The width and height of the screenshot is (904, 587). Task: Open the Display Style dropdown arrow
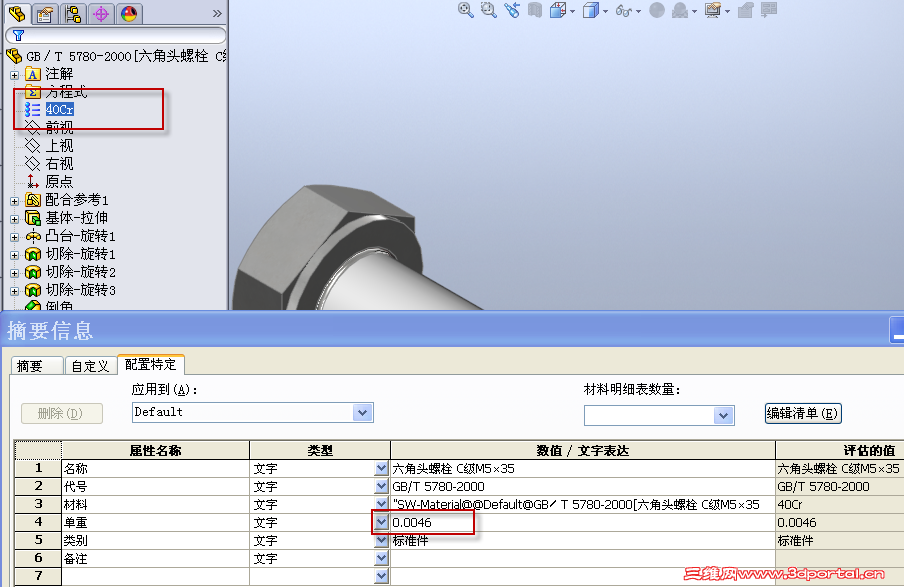[x=605, y=12]
